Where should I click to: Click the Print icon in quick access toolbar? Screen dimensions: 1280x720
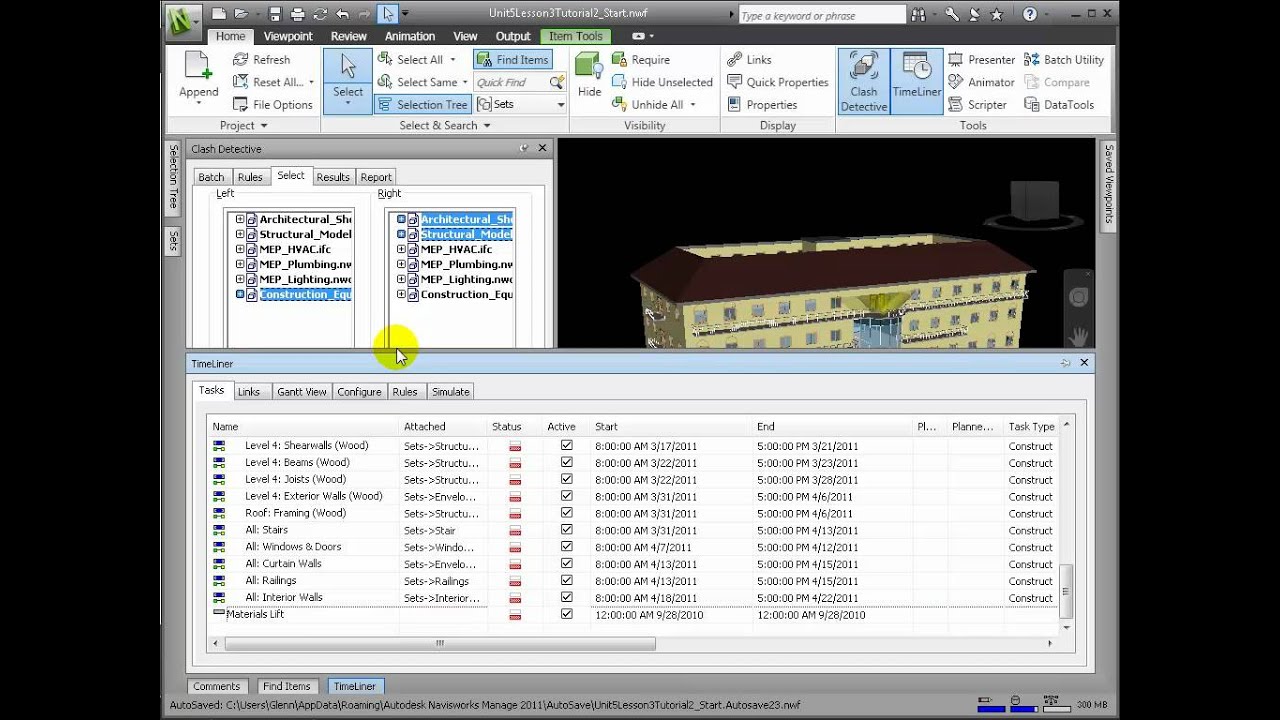tap(297, 14)
